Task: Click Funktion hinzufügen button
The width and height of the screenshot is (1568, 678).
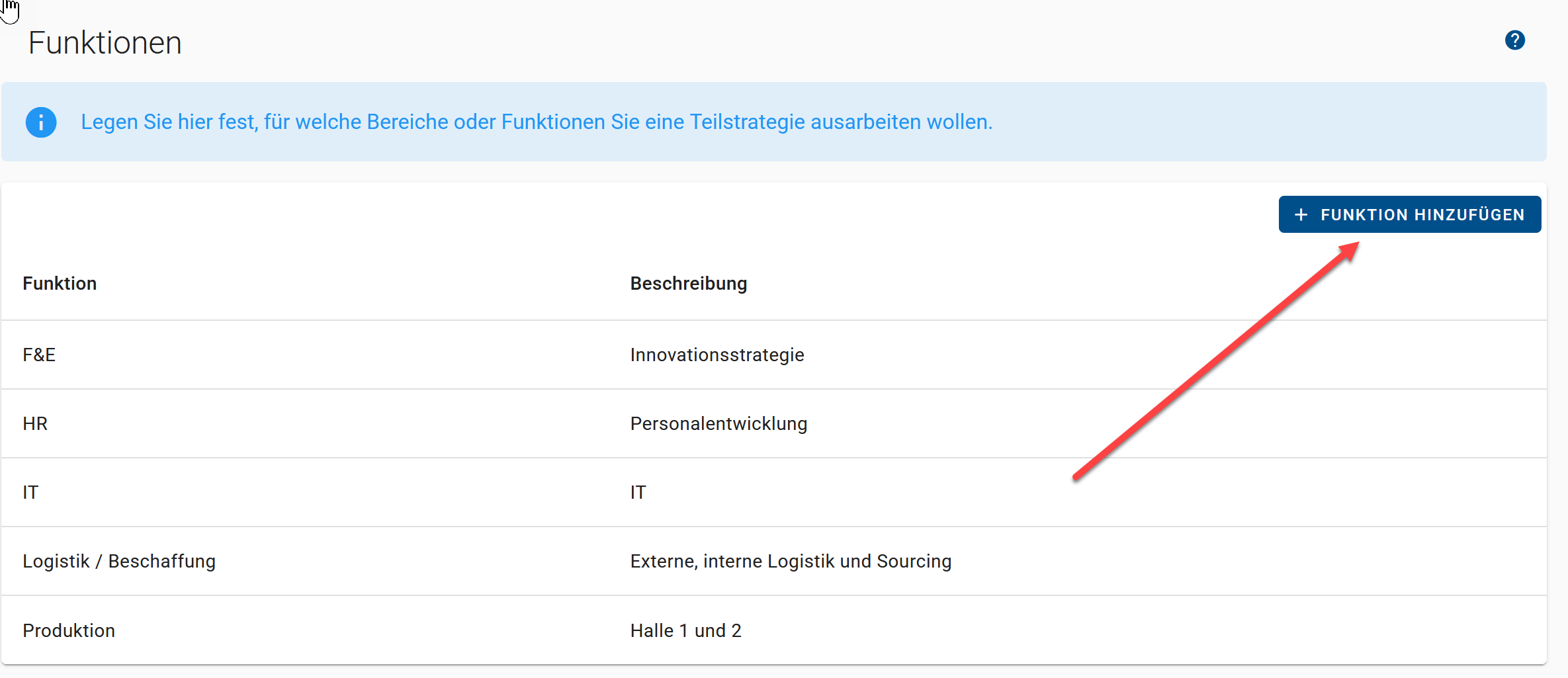Action: pyautogui.click(x=1409, y=214)
